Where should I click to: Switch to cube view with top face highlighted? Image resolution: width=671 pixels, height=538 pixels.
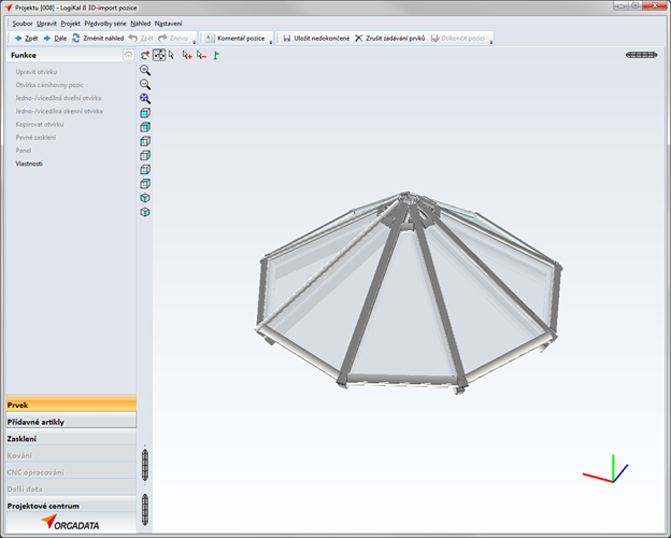click(145, 183)
